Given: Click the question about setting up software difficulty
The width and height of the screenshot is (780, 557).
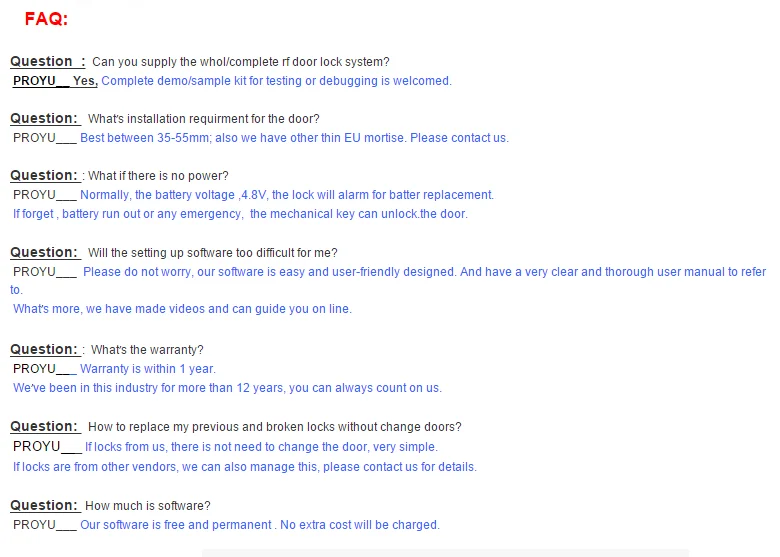Looking at the screenshot, I should pyautogui.click(x=212, y=253).
